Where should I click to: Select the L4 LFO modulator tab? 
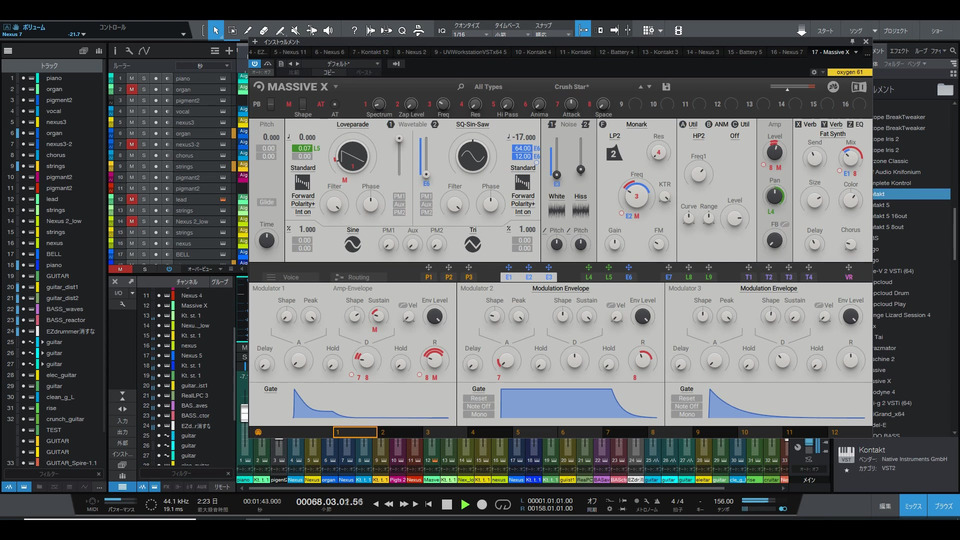(x=588, y=277)
